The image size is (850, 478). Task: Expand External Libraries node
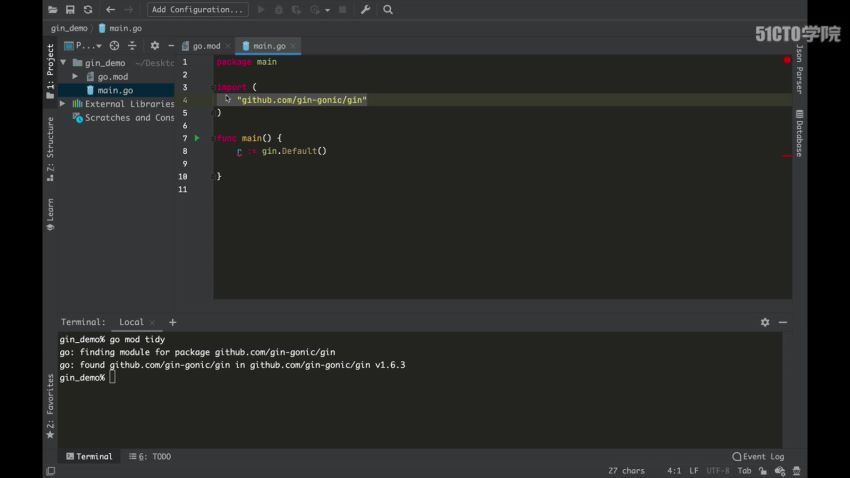tap(63, 104)
